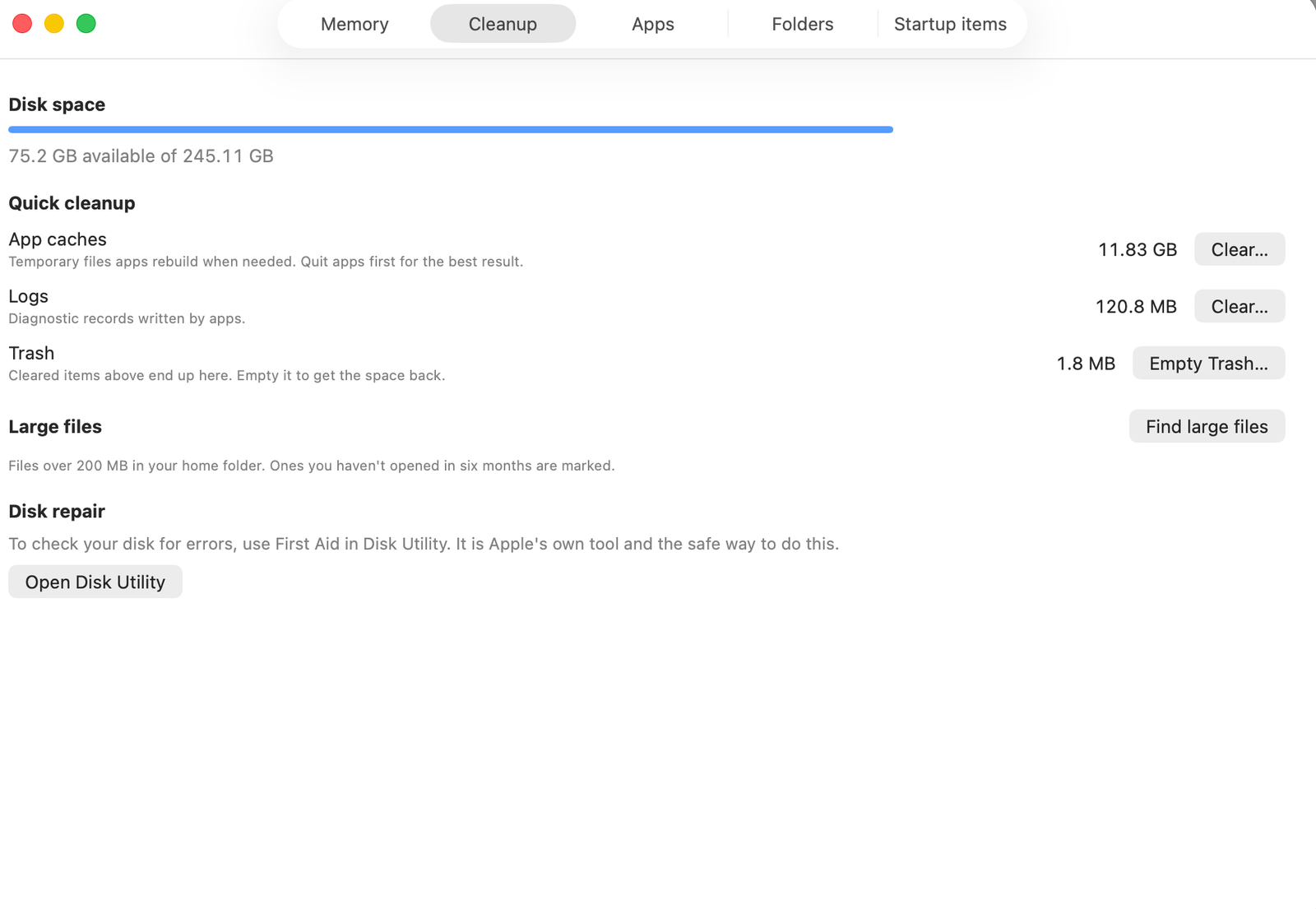Click Find large files button
Viewport: 1316px width, 909px height.
(x=1207, y=426)
